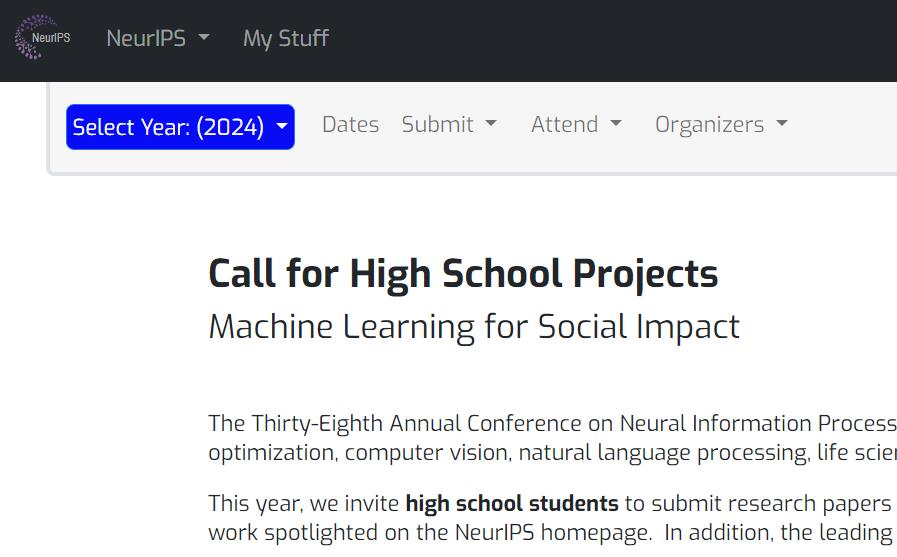Click the arrow next to Submit

point(491,125)
